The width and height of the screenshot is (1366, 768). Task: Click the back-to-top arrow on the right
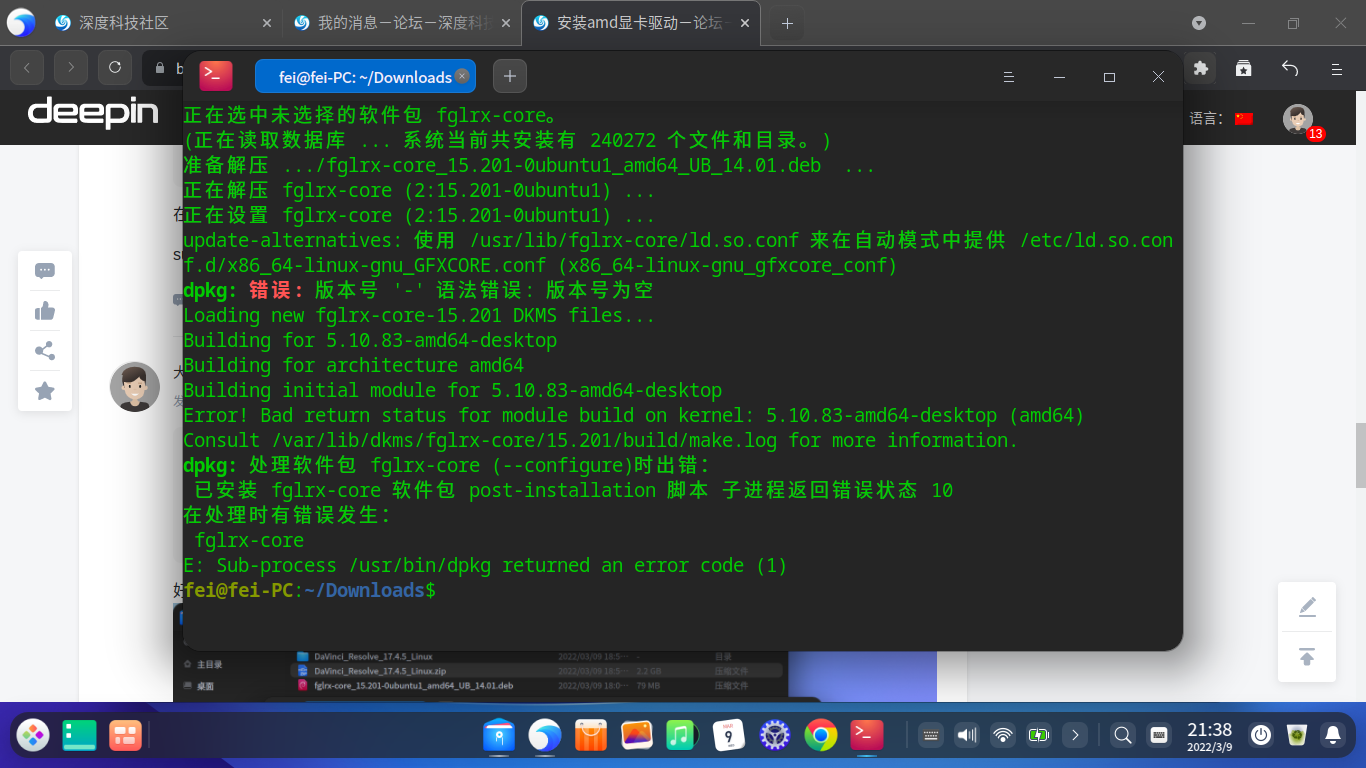point(1307,657)
